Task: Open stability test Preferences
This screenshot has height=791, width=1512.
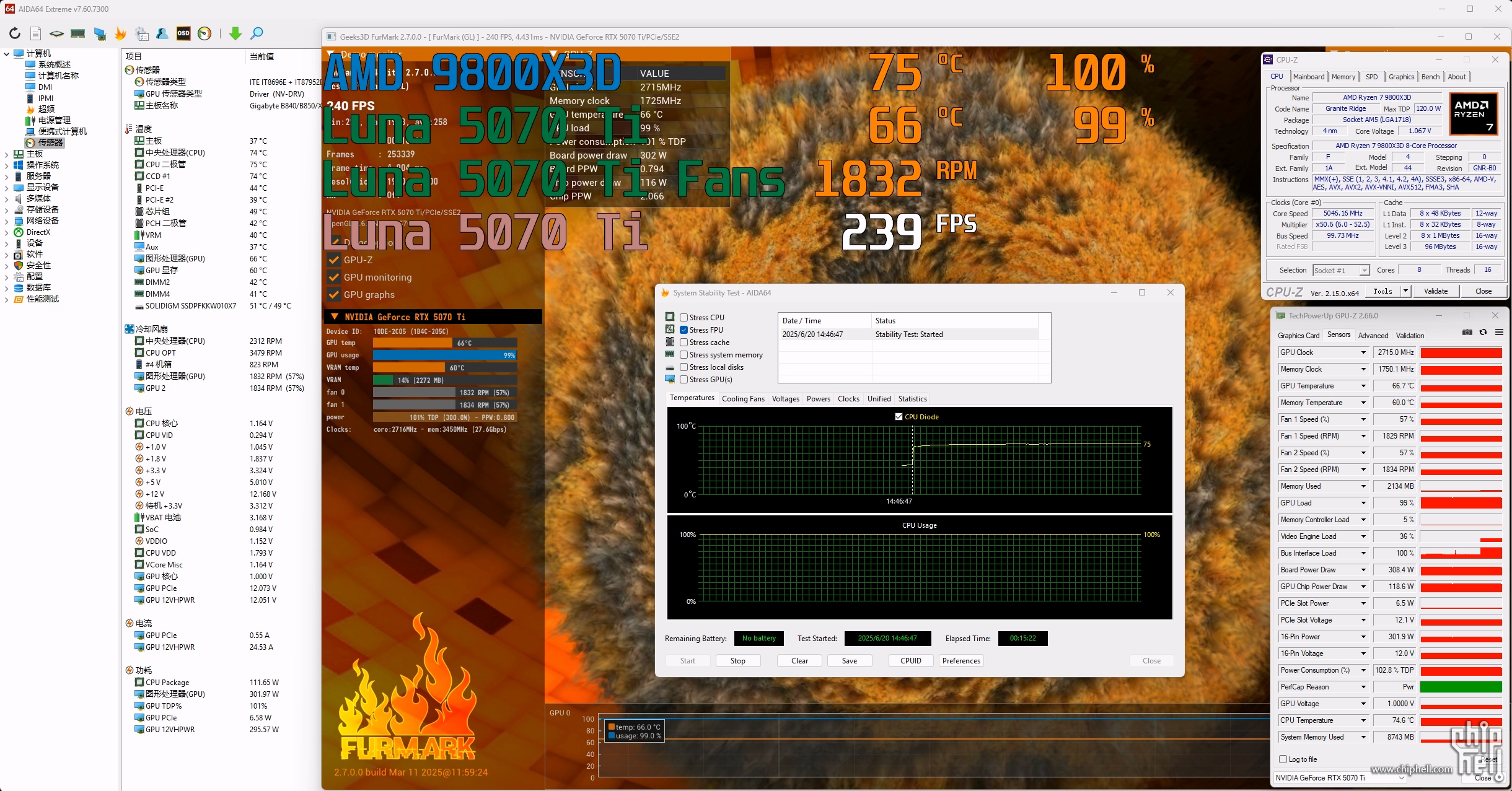Action: coord(961,661)
